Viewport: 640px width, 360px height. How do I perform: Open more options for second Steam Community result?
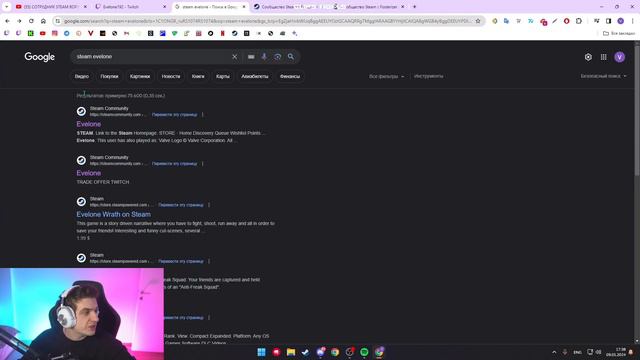[x=202, y=164]
